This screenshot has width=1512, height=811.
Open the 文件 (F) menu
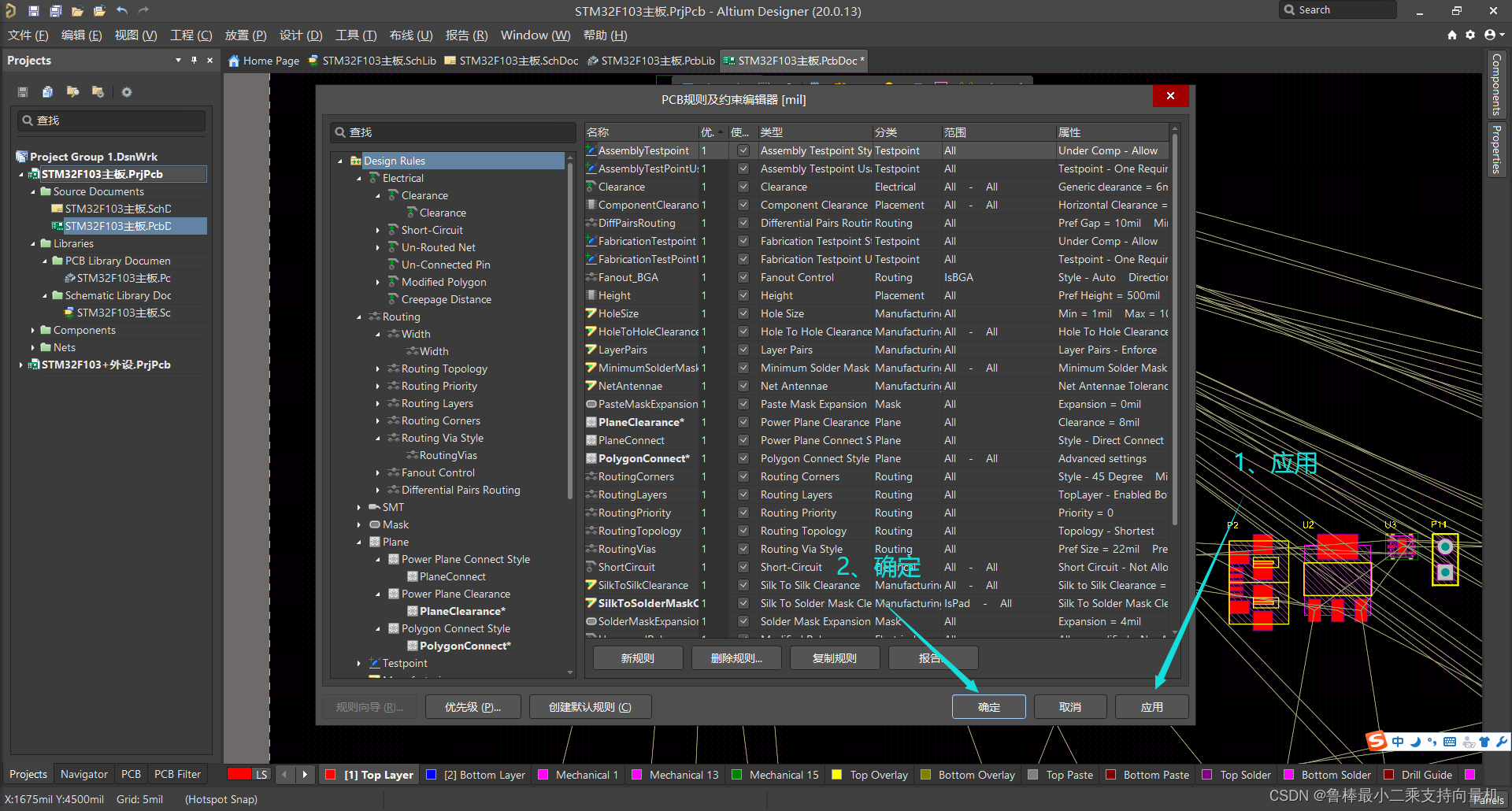(x=28, y=35)
